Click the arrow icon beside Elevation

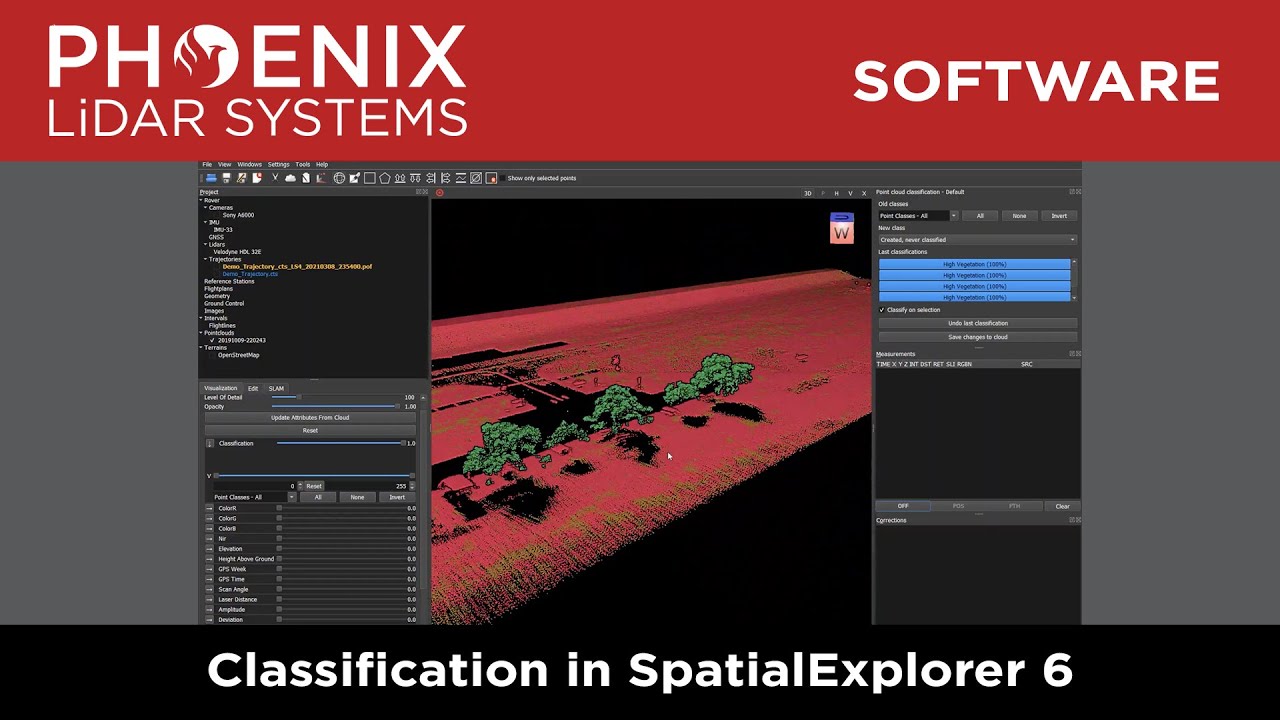point(210,549)
